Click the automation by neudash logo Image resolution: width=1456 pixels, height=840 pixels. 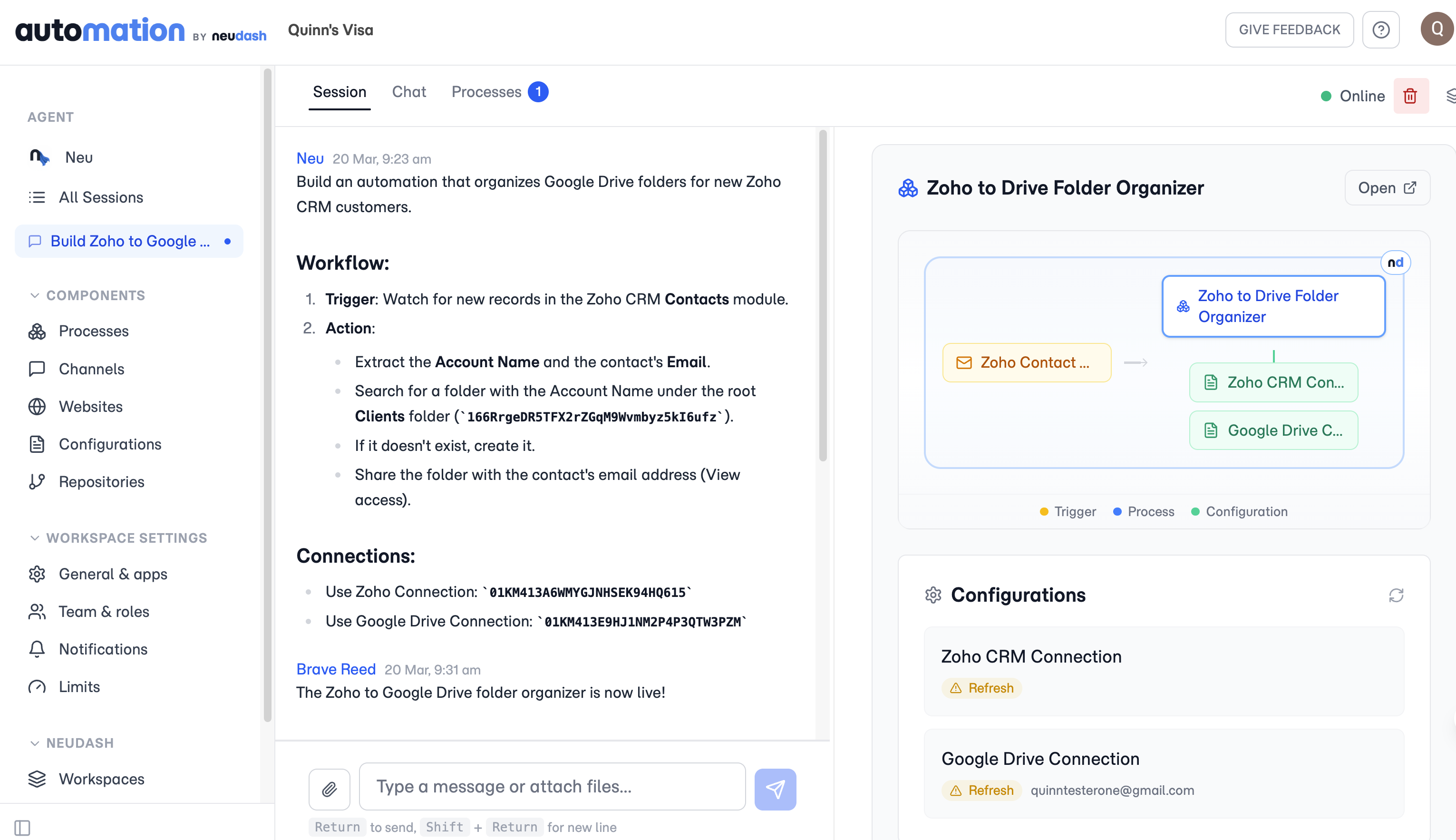(x=141, y=30)
